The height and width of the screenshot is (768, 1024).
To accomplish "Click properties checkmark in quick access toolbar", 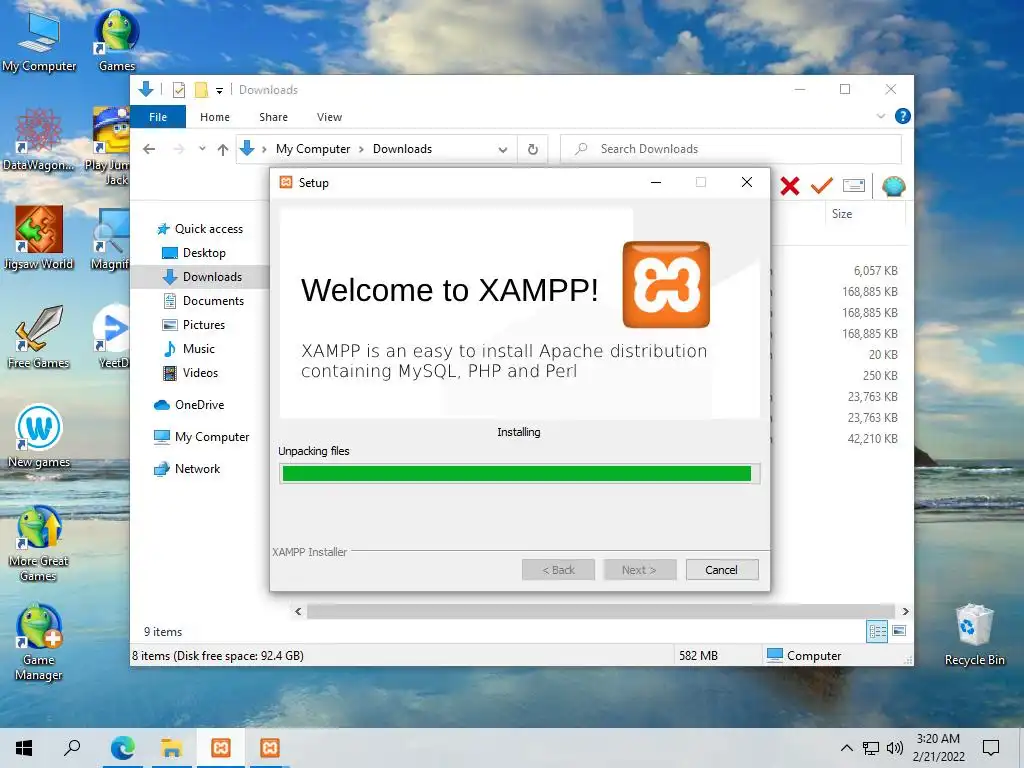I will coord(178,89).
